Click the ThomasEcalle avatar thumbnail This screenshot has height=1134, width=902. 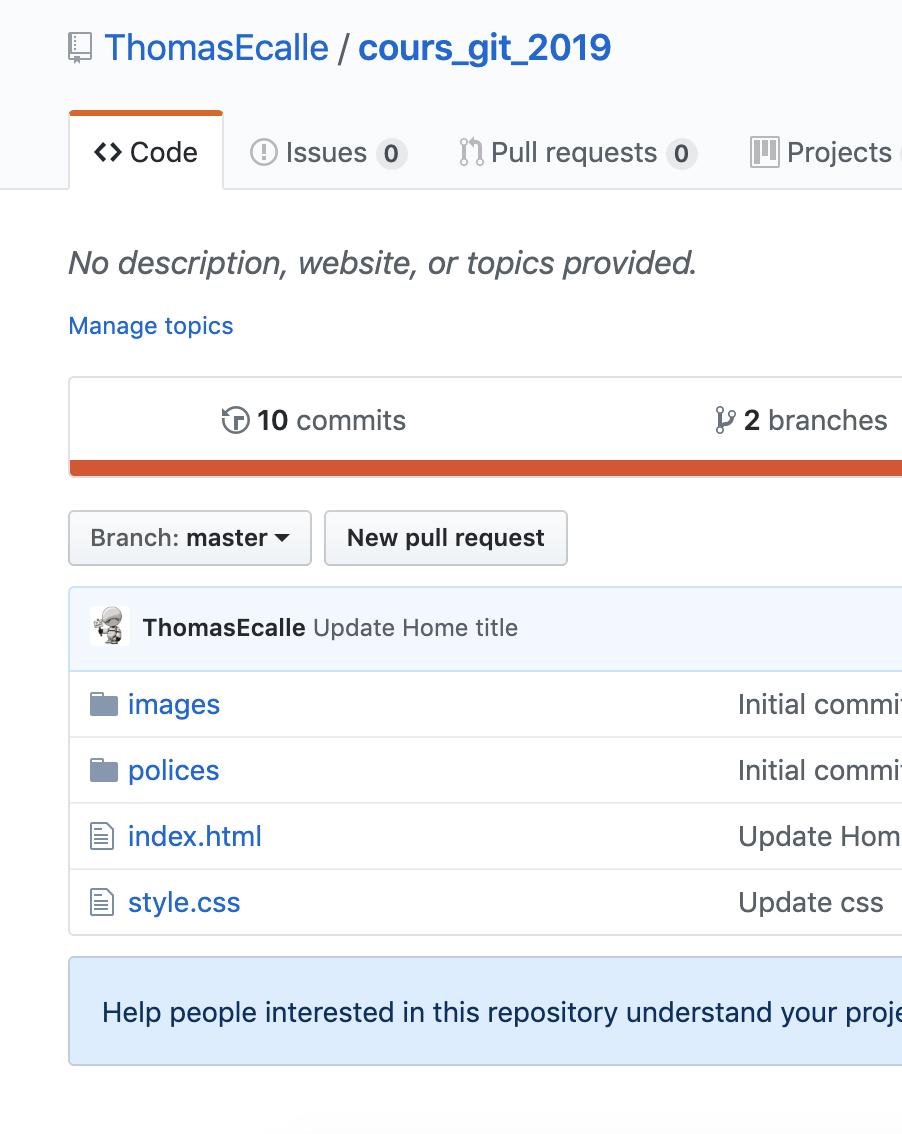[110, 627]
